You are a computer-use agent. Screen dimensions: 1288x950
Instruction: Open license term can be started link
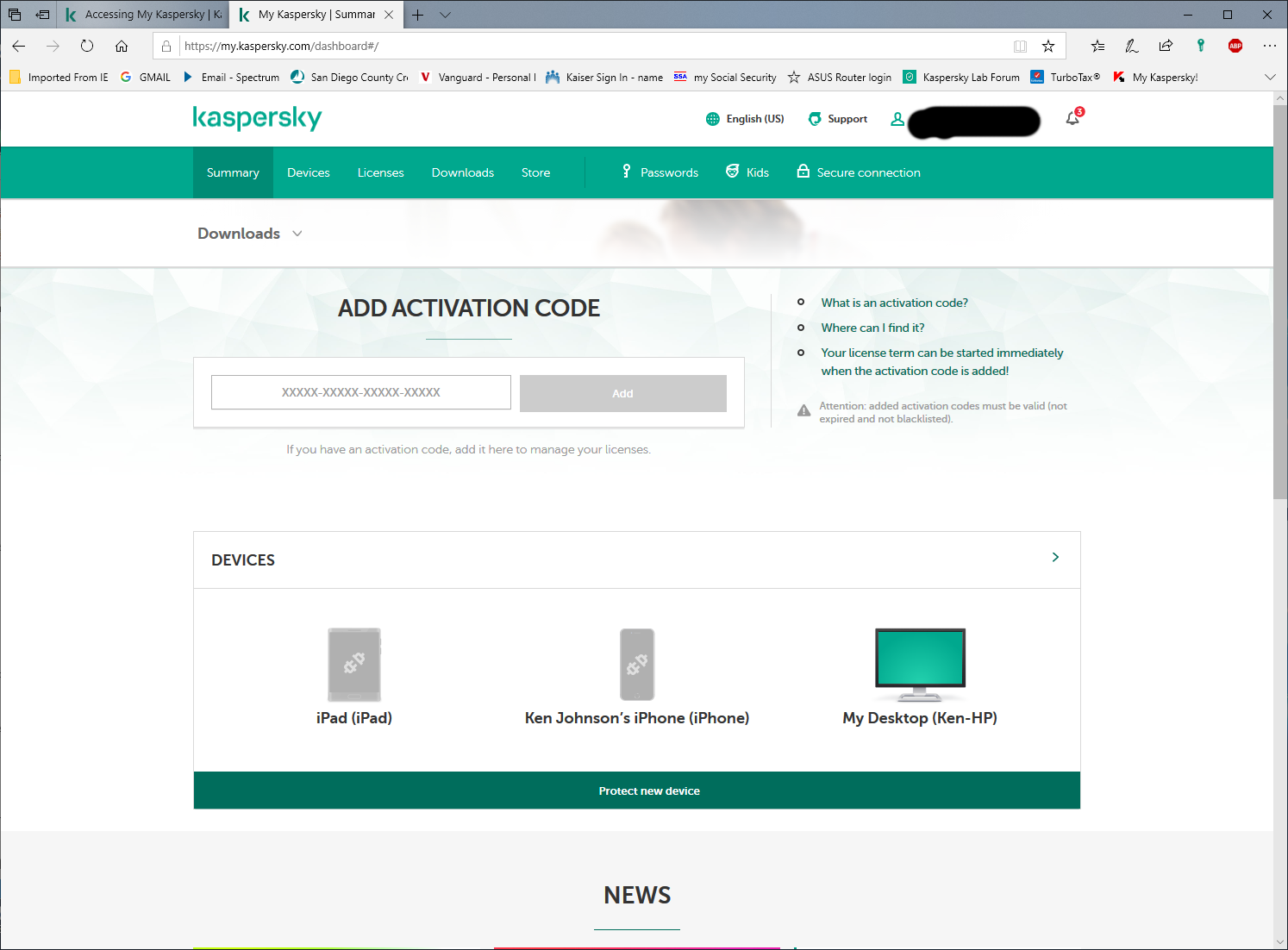click(942, 361)
